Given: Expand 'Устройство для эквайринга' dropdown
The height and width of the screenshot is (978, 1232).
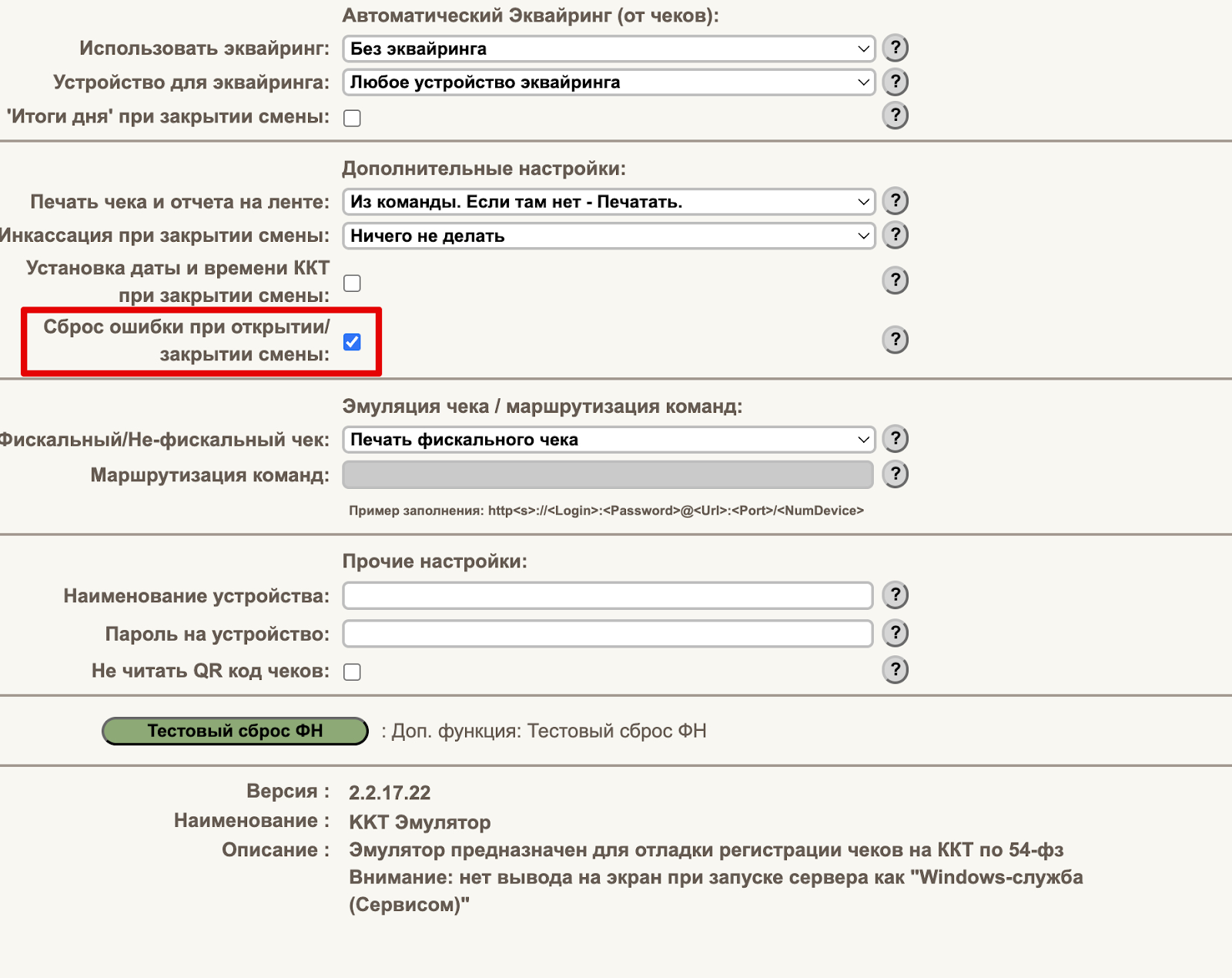Looking at the screenshot, I should 608,82.
